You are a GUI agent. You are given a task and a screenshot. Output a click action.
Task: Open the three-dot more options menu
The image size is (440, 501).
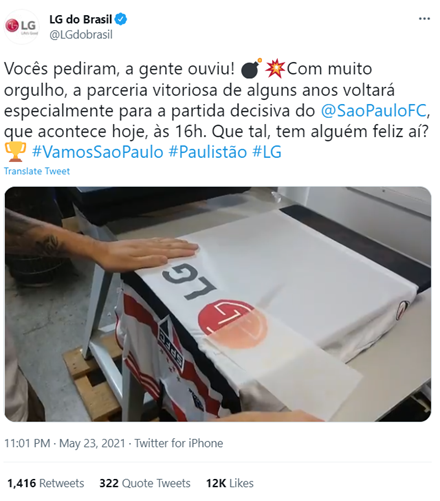424,19
